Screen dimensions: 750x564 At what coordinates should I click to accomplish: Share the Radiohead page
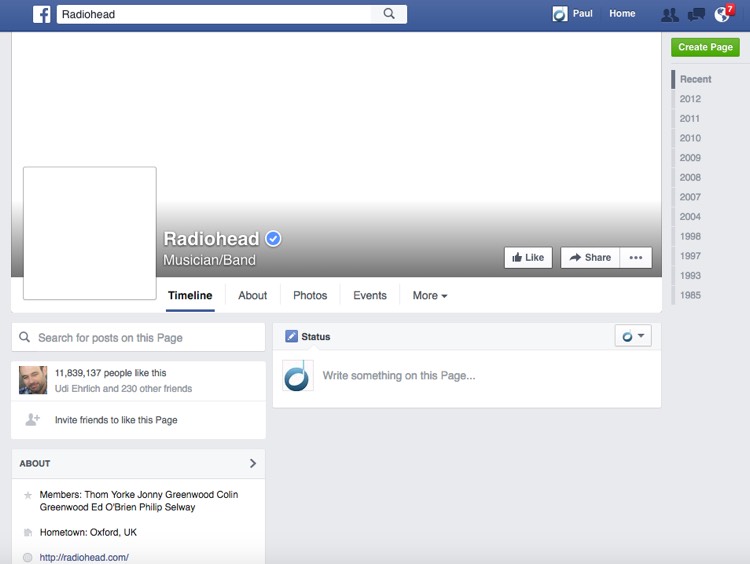[590, 257]
